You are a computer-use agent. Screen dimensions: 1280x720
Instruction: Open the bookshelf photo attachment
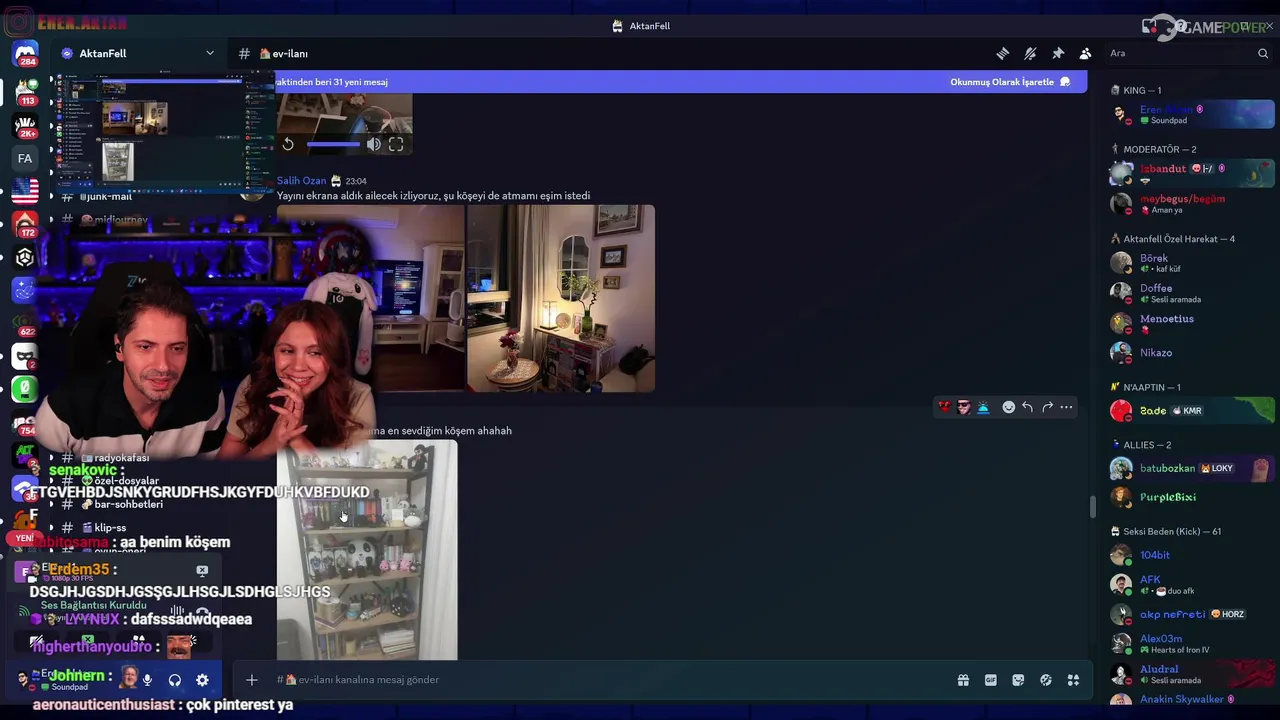point(367,550)
